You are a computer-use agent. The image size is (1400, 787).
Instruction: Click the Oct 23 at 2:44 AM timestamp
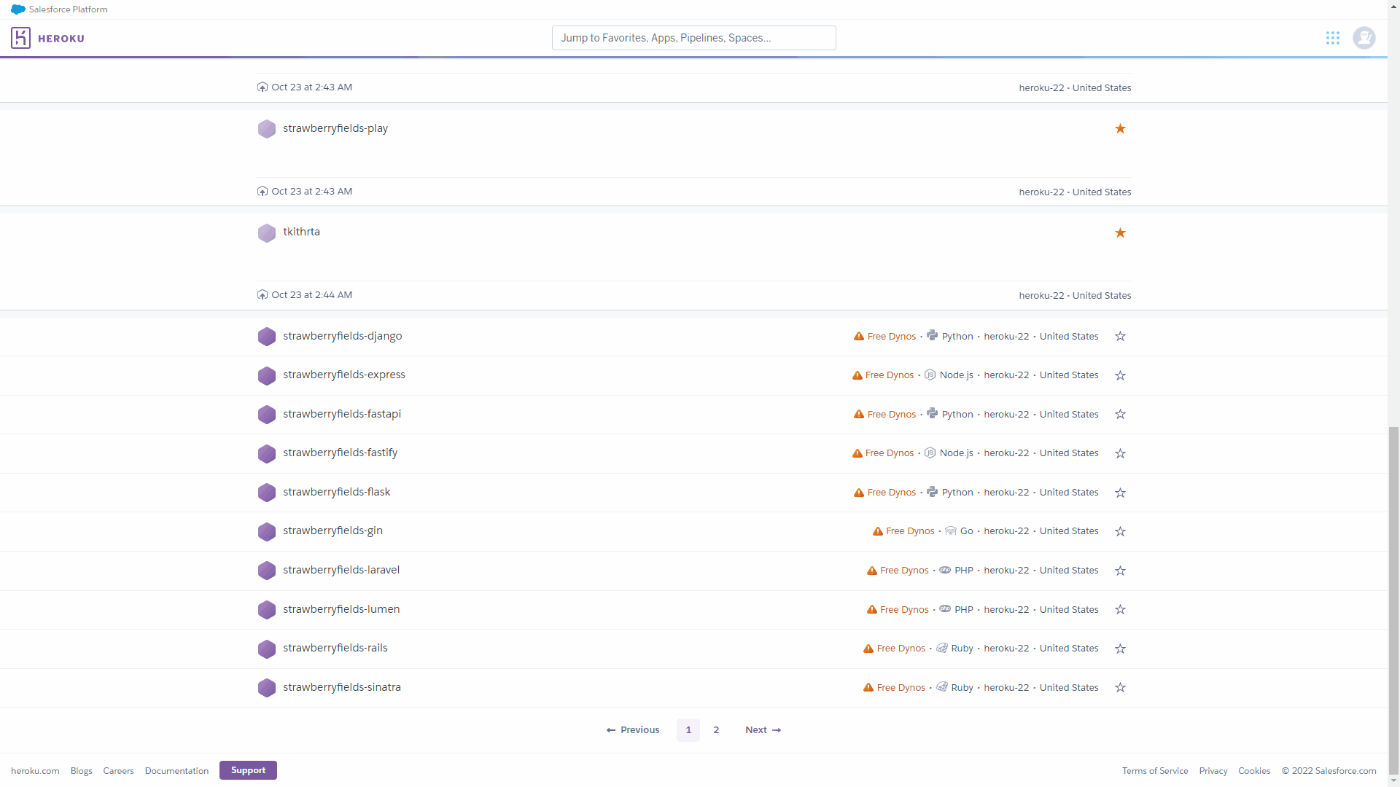312,295
